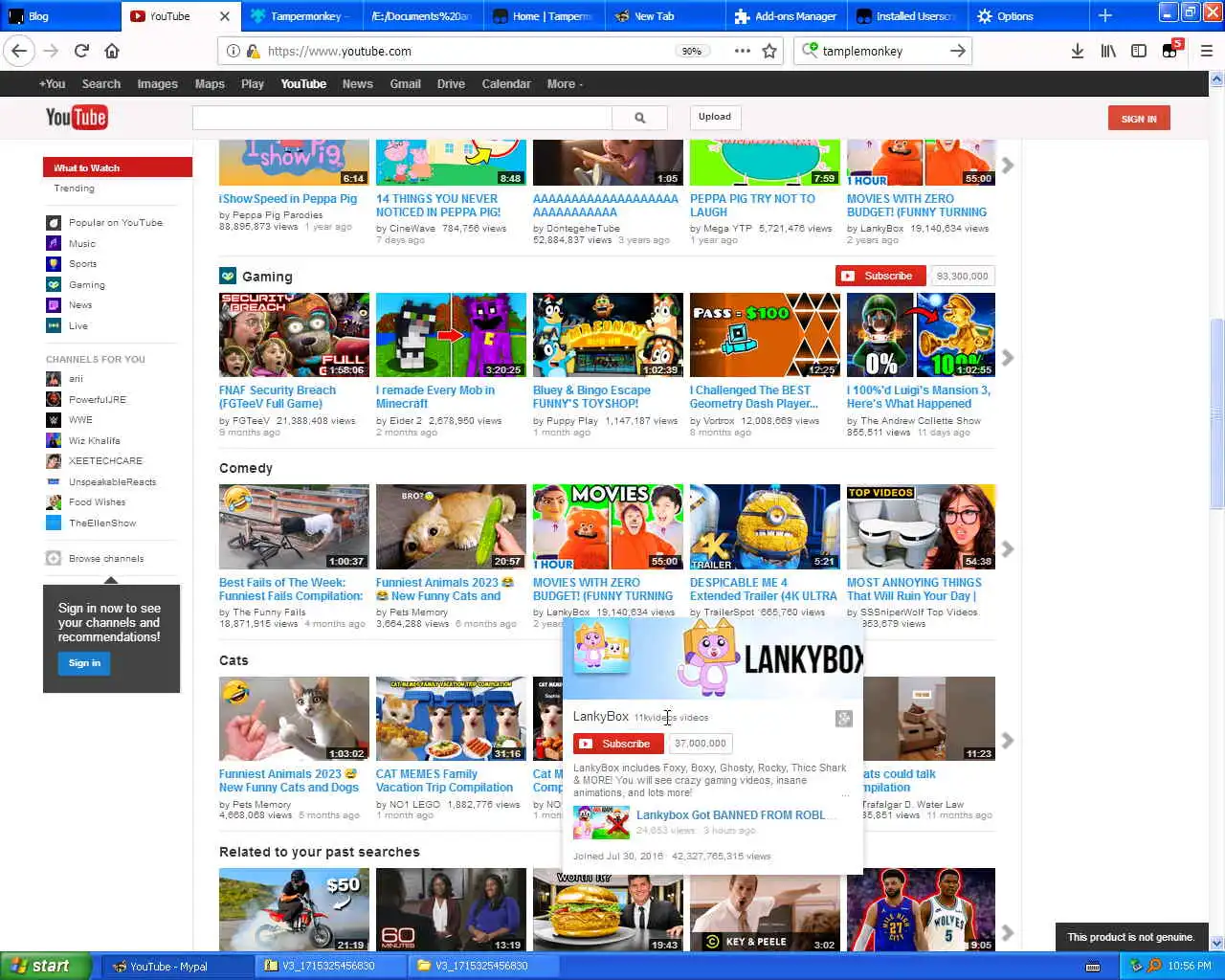Viewport: 1225px width, 980px height.
Task: Show next videos in Comedy row
Action: (x=1007, y=549)
